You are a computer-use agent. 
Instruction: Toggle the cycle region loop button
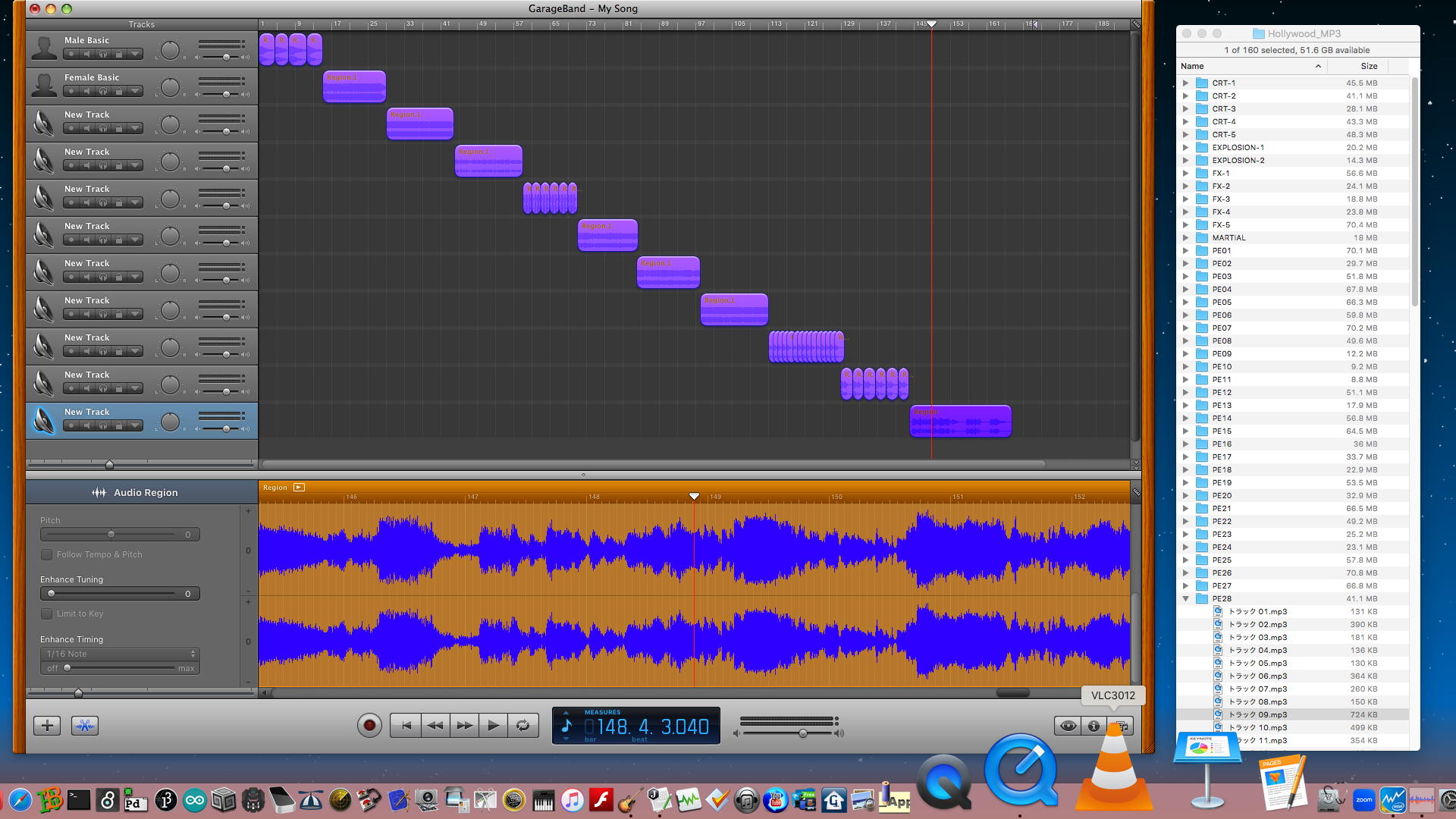523,726
